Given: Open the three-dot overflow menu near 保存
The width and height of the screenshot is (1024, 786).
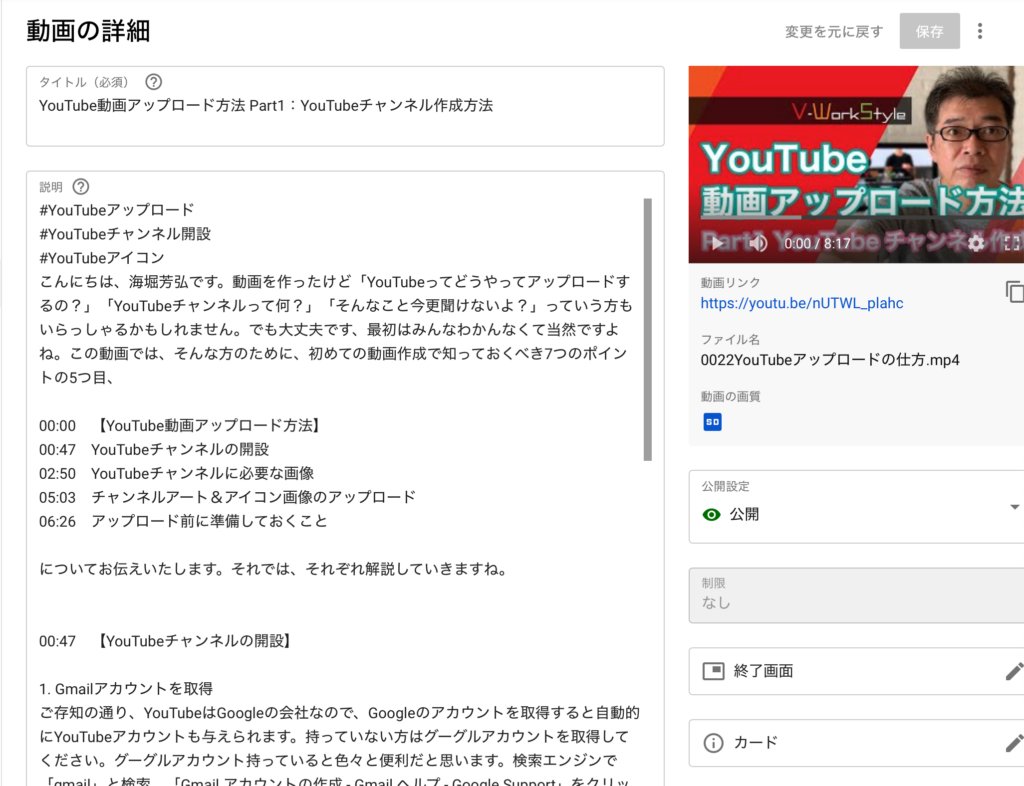Looking at the screenshot, I should point(980,31).
